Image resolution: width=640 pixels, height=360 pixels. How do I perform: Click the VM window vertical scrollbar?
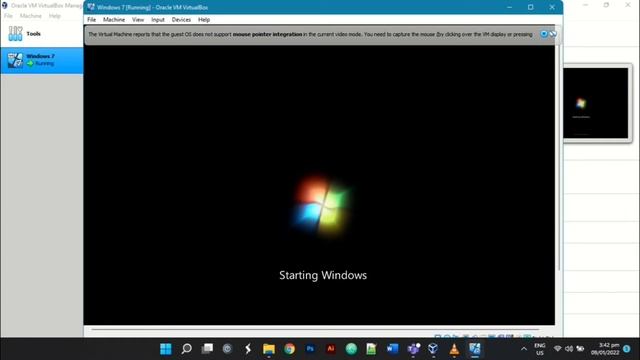pos(559,157)
